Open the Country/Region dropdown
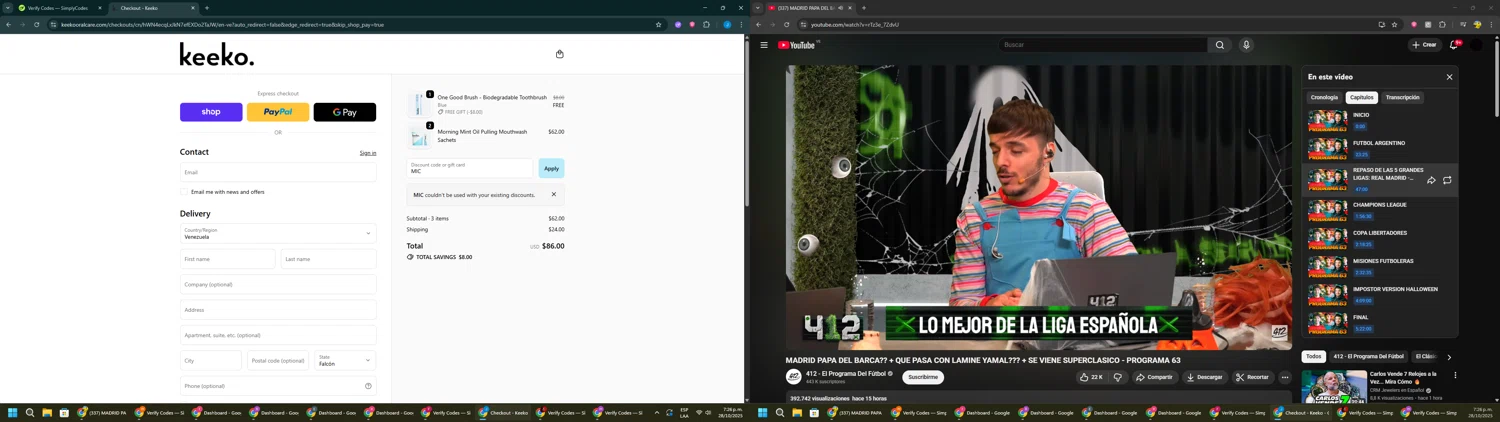This screenshot has height=422, width=1500. (x=278, y=233)
